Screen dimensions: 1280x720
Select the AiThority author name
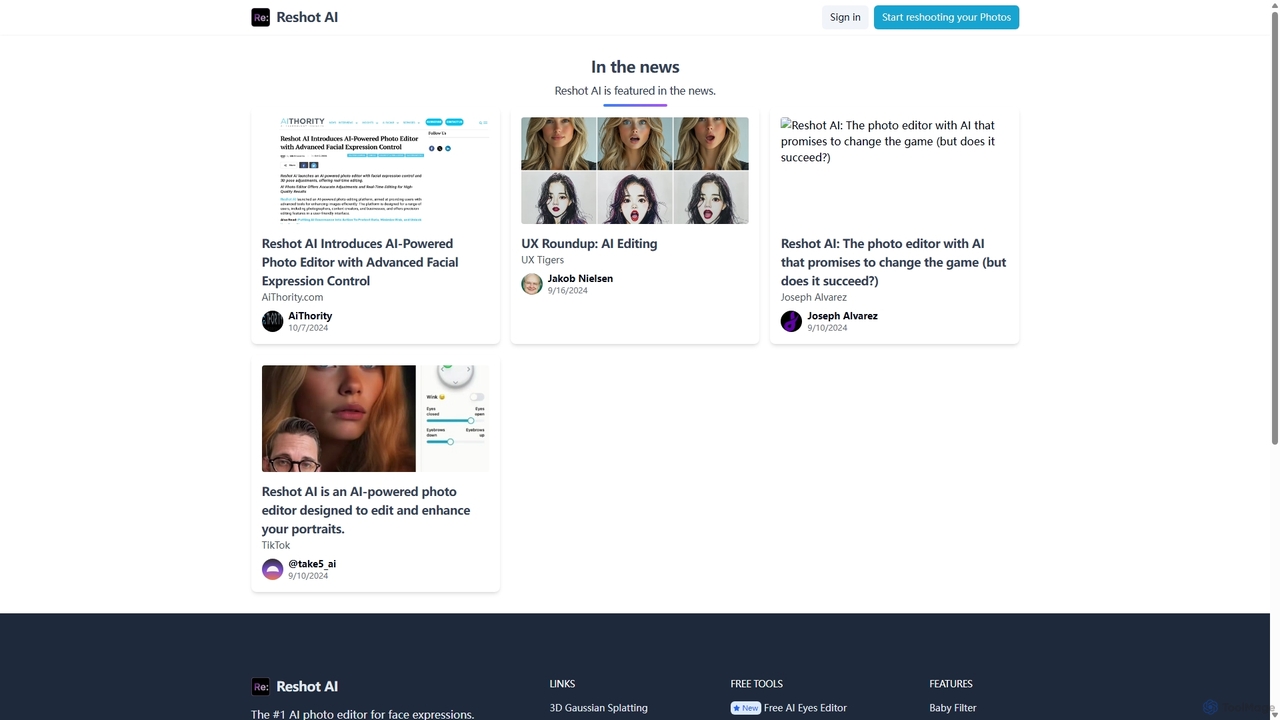[x=310, y=316]
